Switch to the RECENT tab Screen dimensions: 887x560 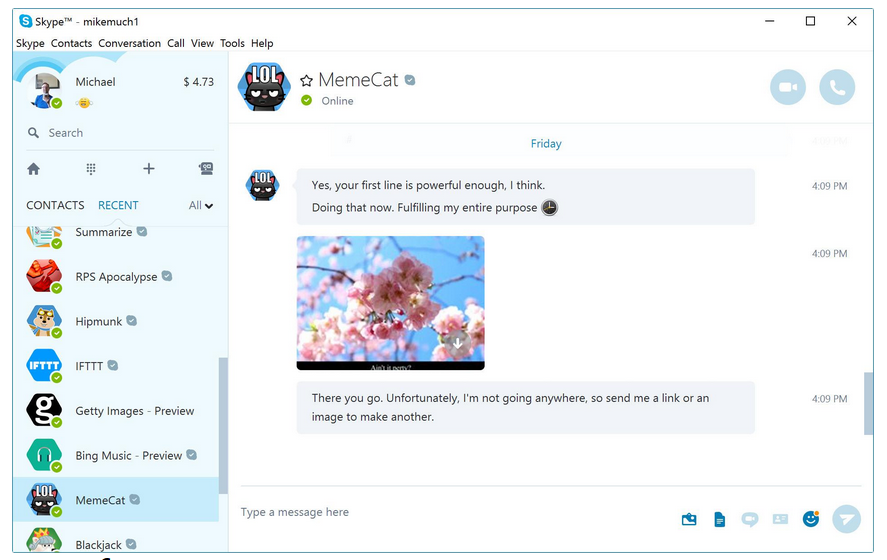tap(118, 205)
